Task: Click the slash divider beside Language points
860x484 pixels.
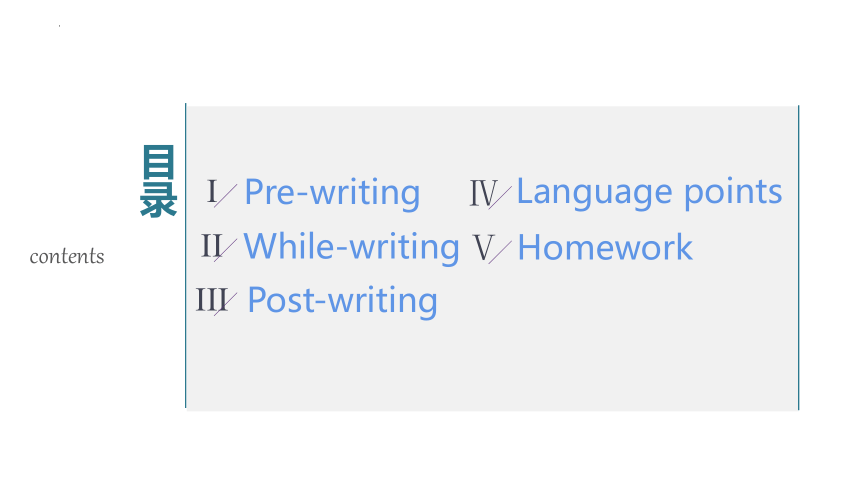Action: 500,198
